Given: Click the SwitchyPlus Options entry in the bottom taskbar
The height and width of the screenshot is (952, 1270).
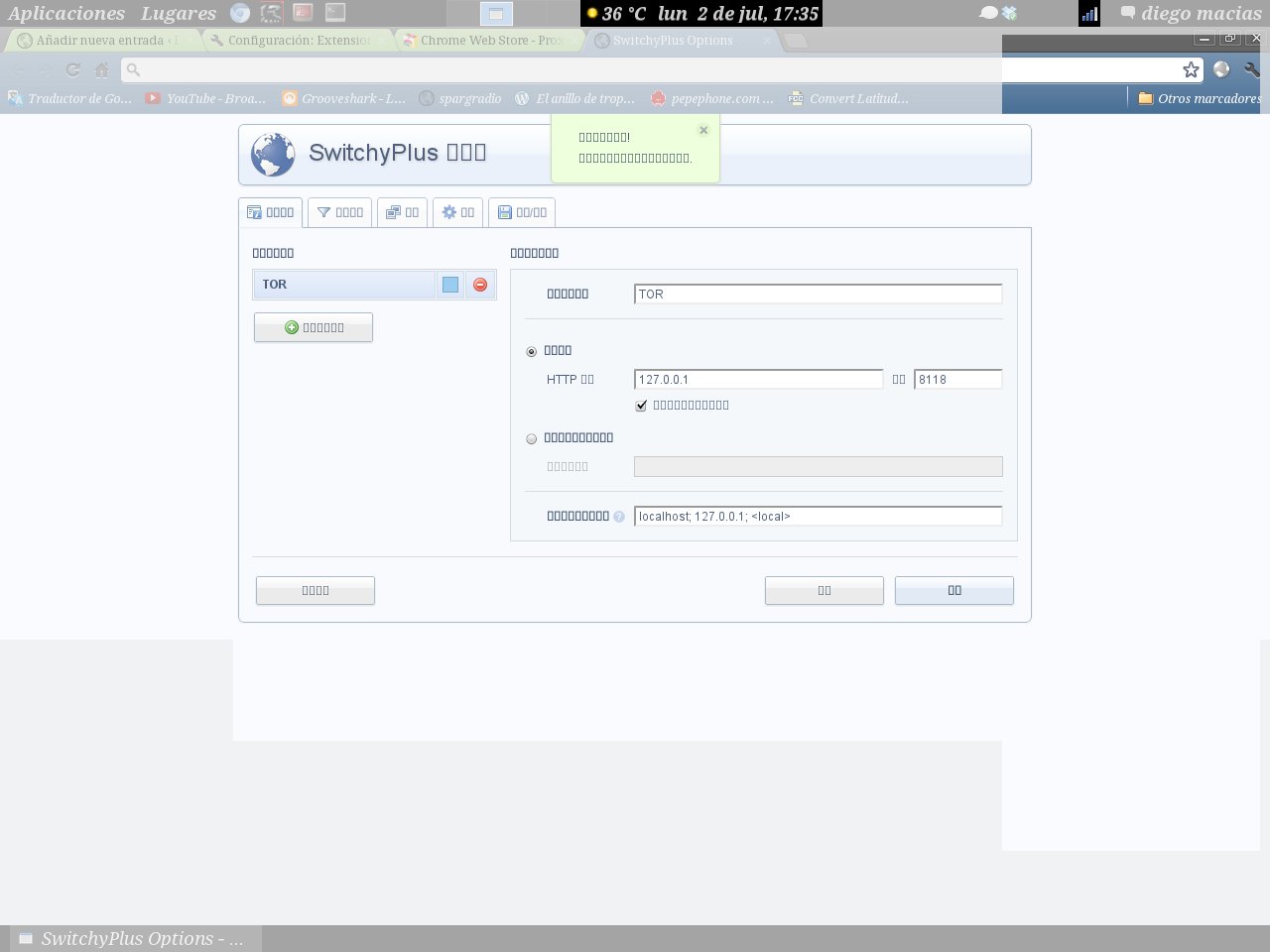Looking at the screenshot, I should [x=136, y=938].
